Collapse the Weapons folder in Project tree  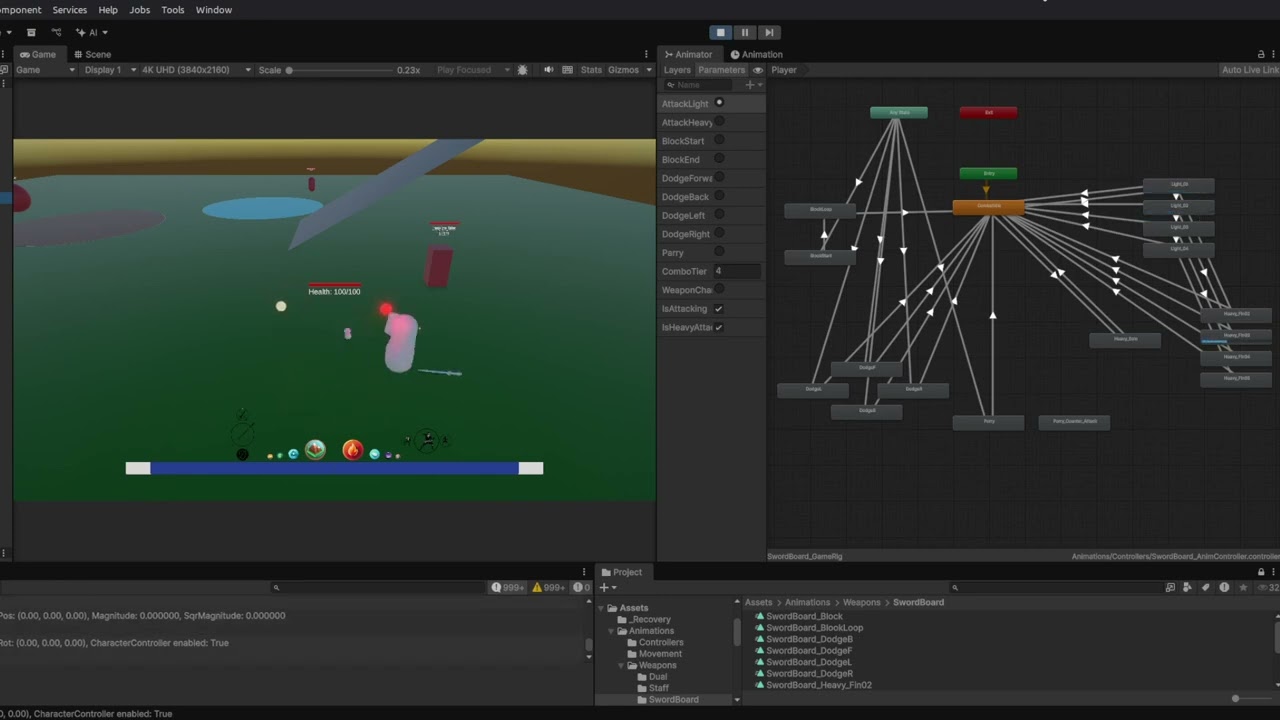(621, 665)
